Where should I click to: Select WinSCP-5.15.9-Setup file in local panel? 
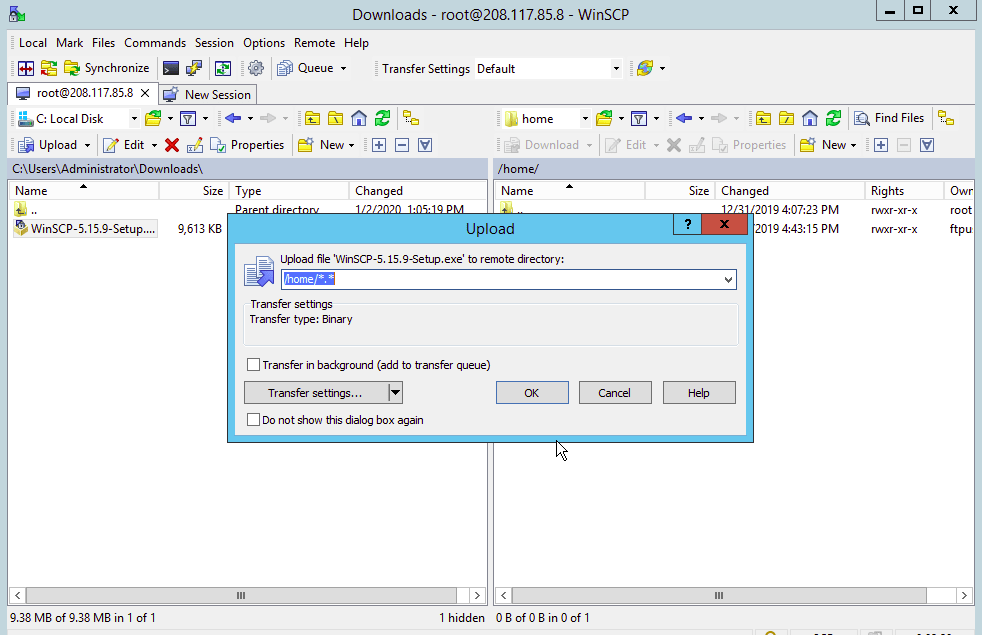click(85, 229)
